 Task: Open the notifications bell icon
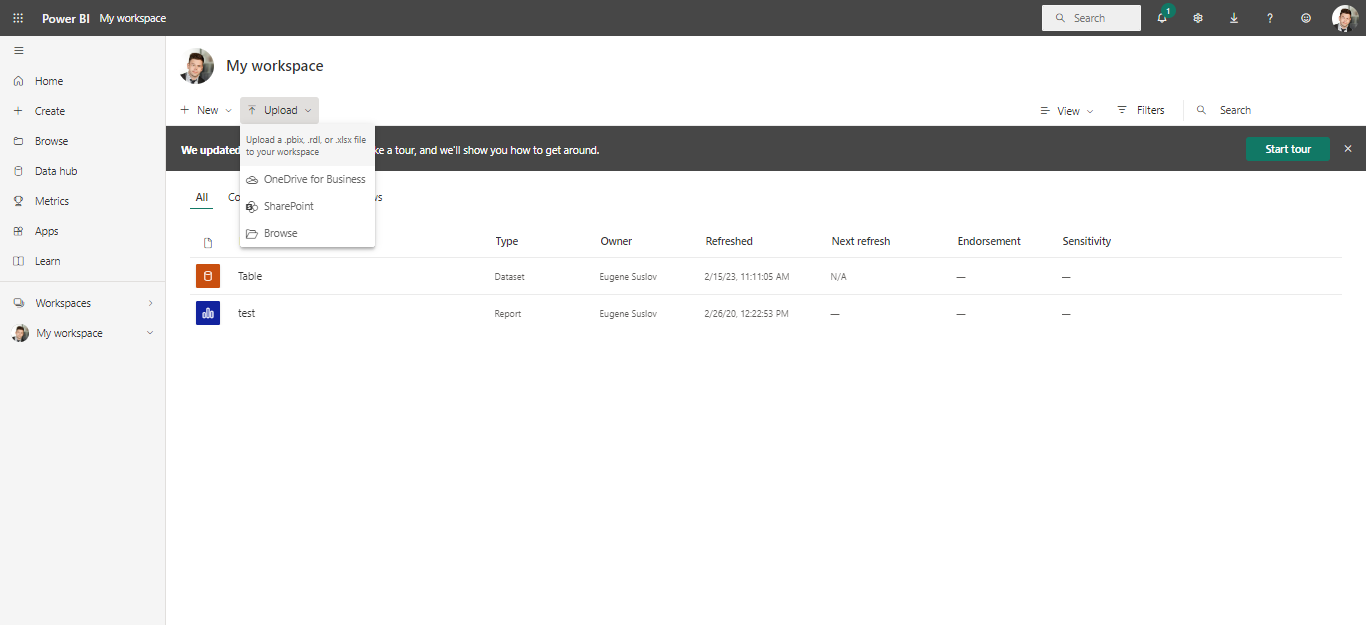click(1162, 18)
